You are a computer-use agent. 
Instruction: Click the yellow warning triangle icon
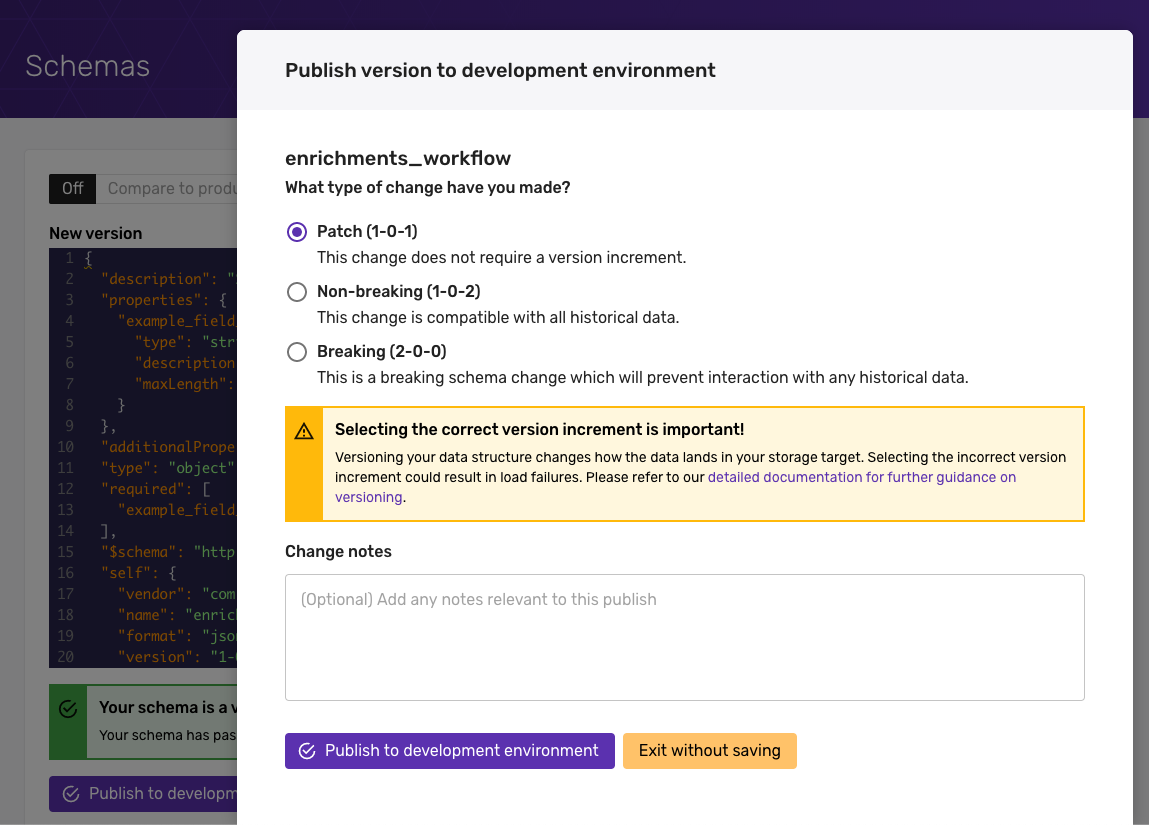pos(304,432)
